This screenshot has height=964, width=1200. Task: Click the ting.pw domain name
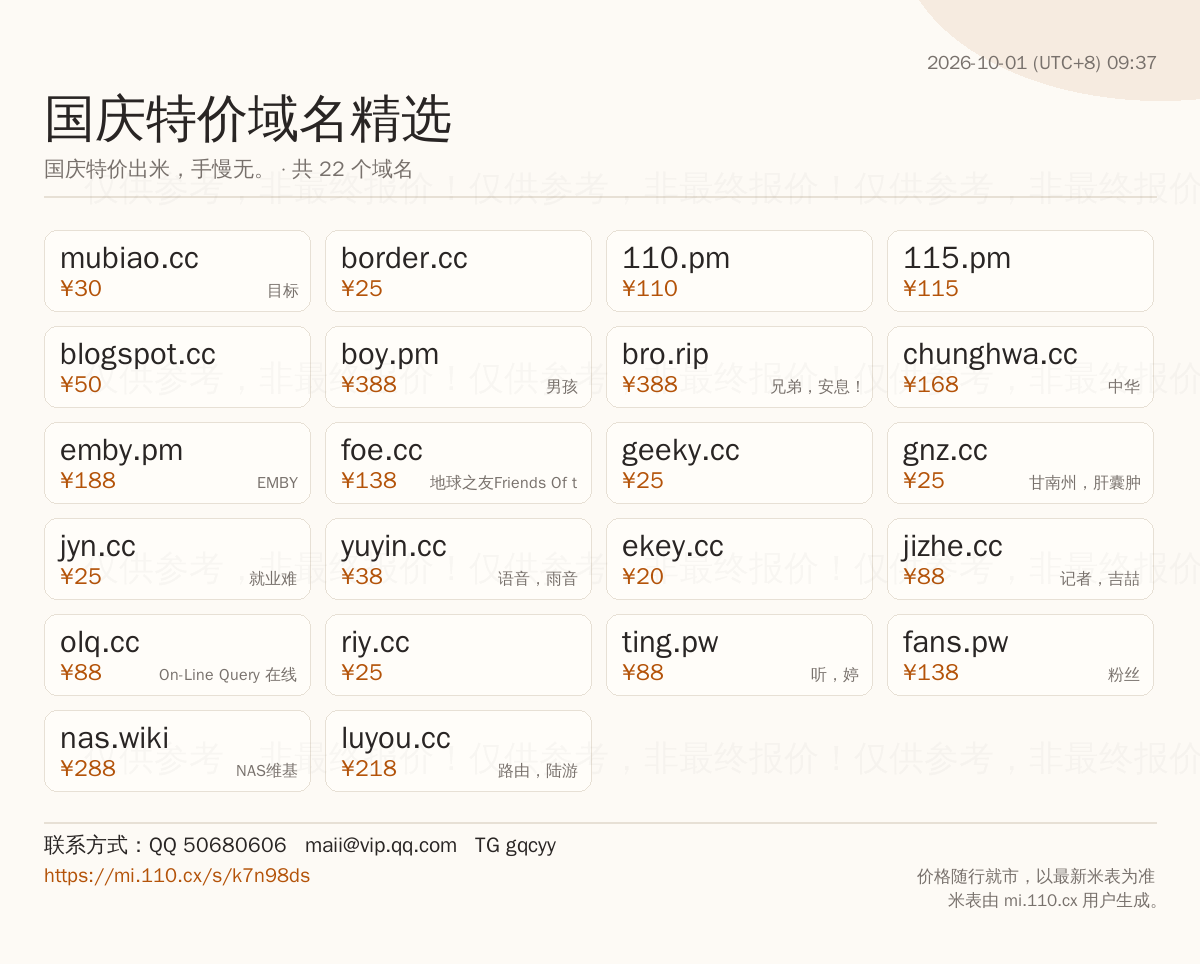[x=670, y=642]
